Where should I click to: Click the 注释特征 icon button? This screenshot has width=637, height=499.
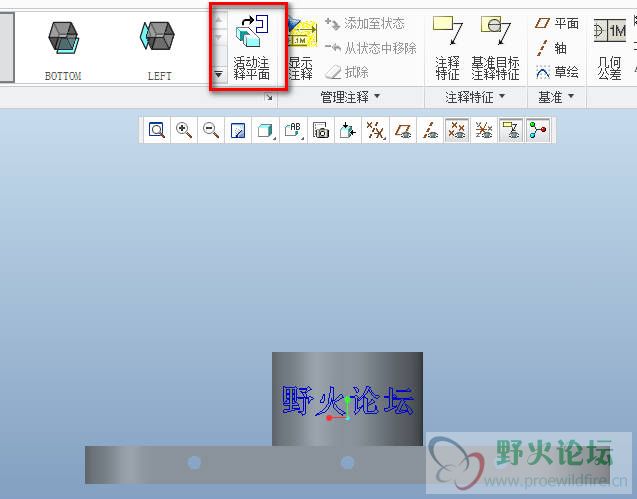447,48
